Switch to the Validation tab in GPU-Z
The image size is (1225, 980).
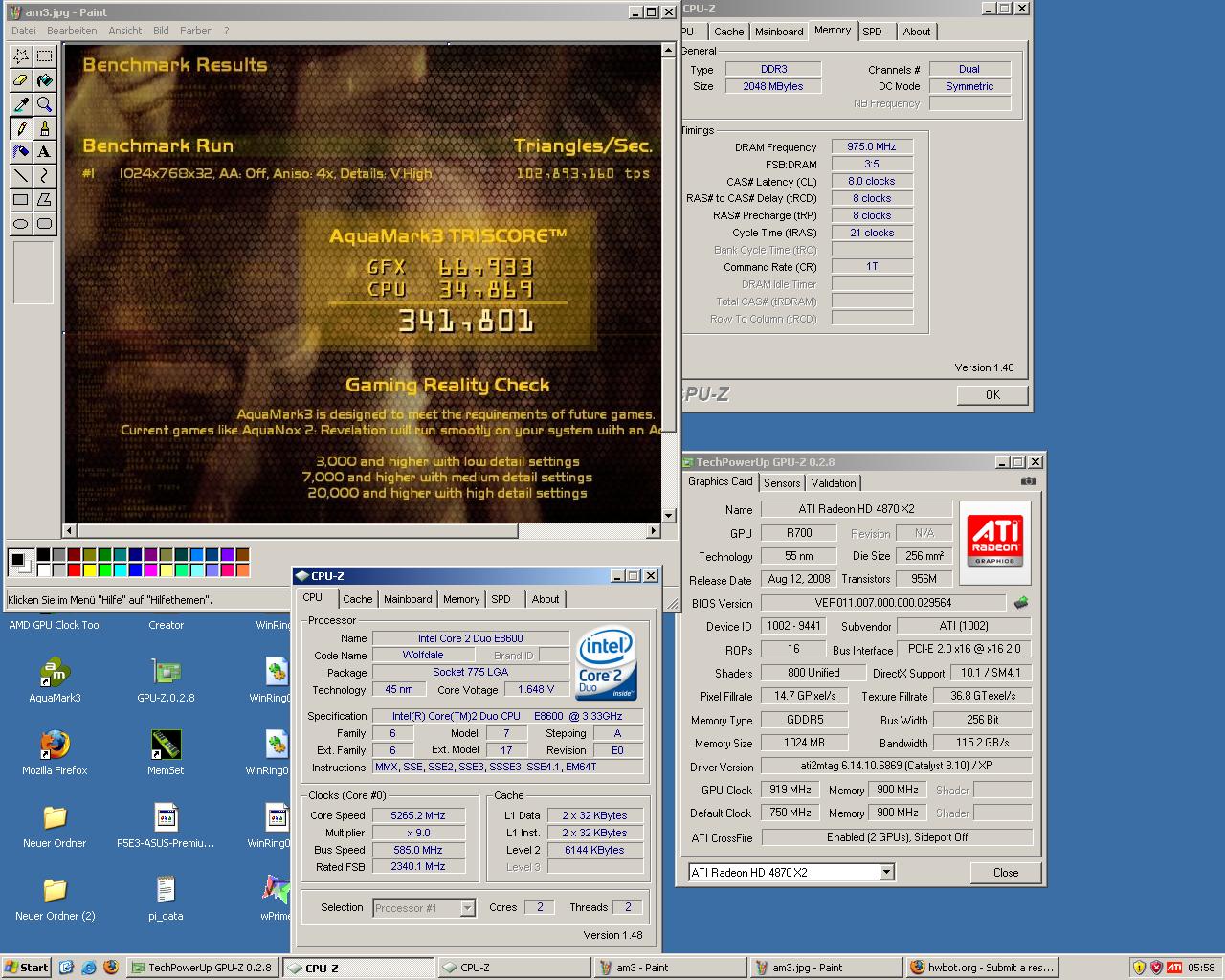834,483
